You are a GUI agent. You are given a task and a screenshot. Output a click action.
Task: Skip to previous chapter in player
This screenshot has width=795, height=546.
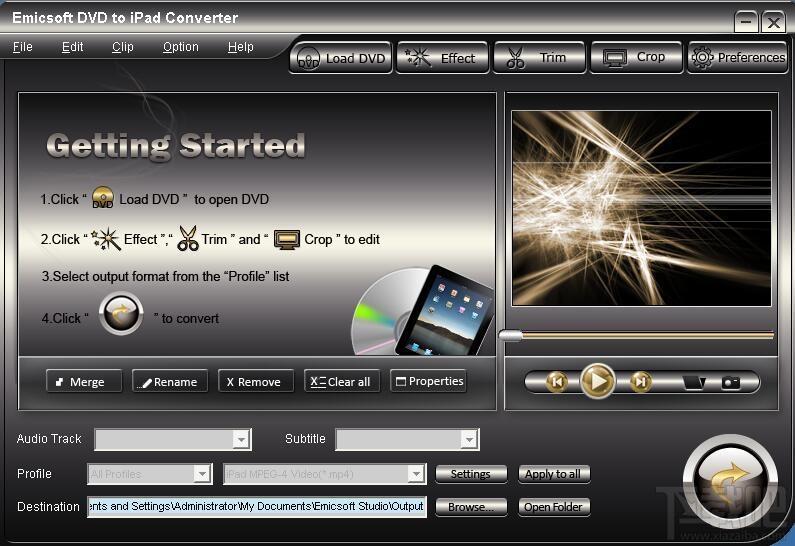point(557,382)
